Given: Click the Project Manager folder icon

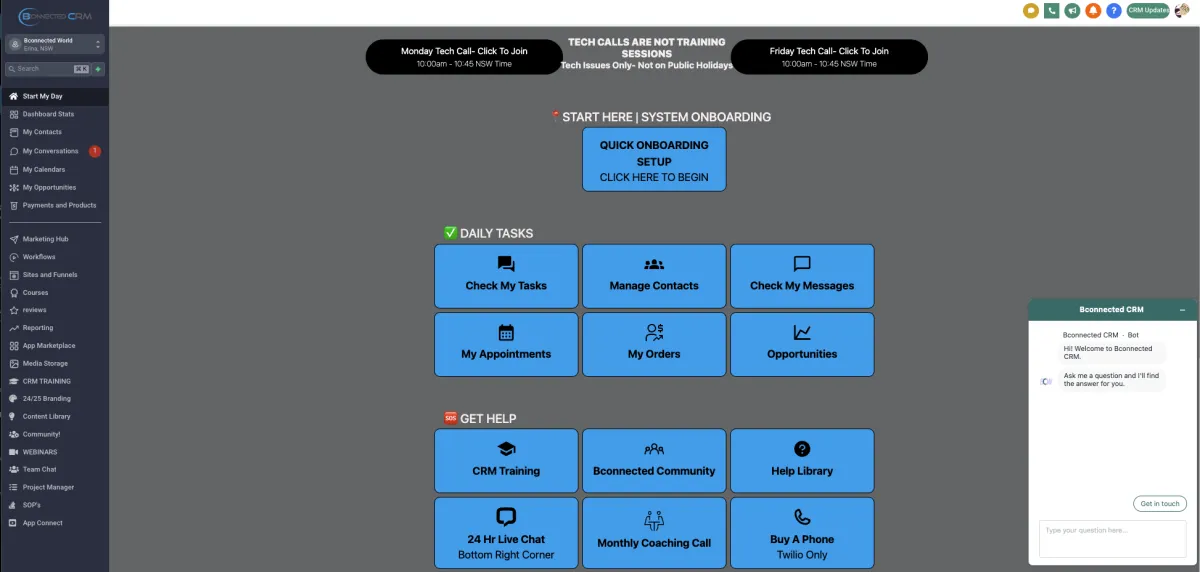Looking at the screenshot, I should 14,487.
